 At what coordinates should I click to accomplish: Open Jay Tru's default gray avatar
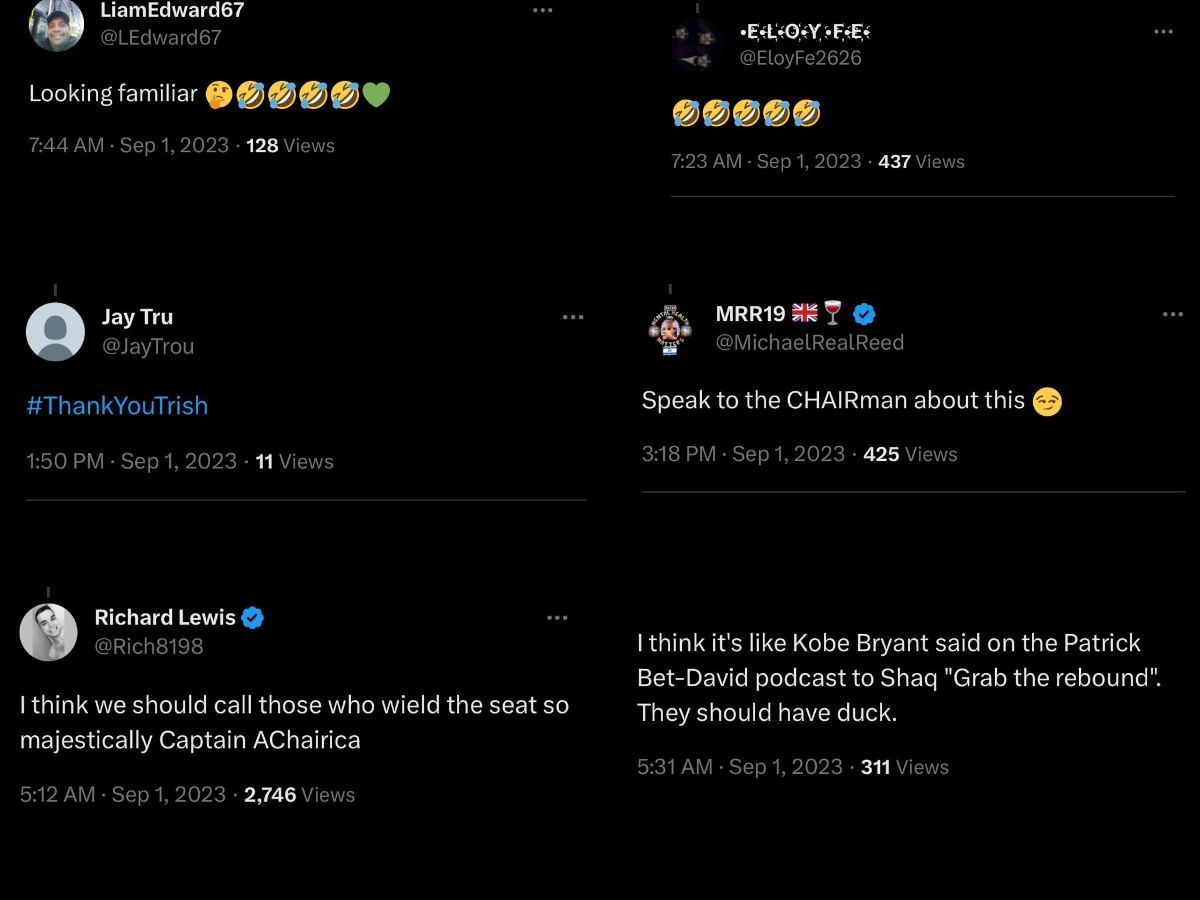[x=55, y=331]
